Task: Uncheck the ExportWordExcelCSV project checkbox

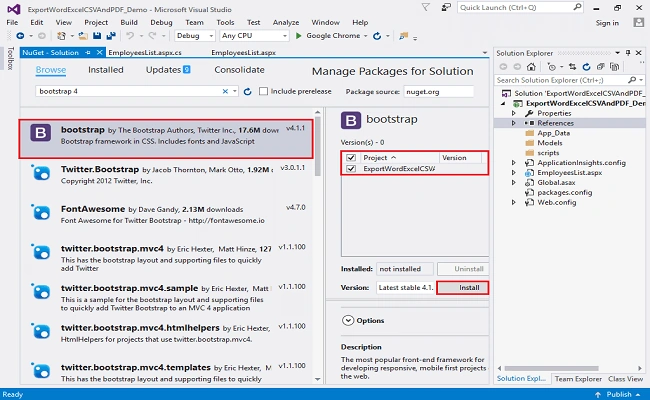Action: pyautogui.click(x=351, y=169)
